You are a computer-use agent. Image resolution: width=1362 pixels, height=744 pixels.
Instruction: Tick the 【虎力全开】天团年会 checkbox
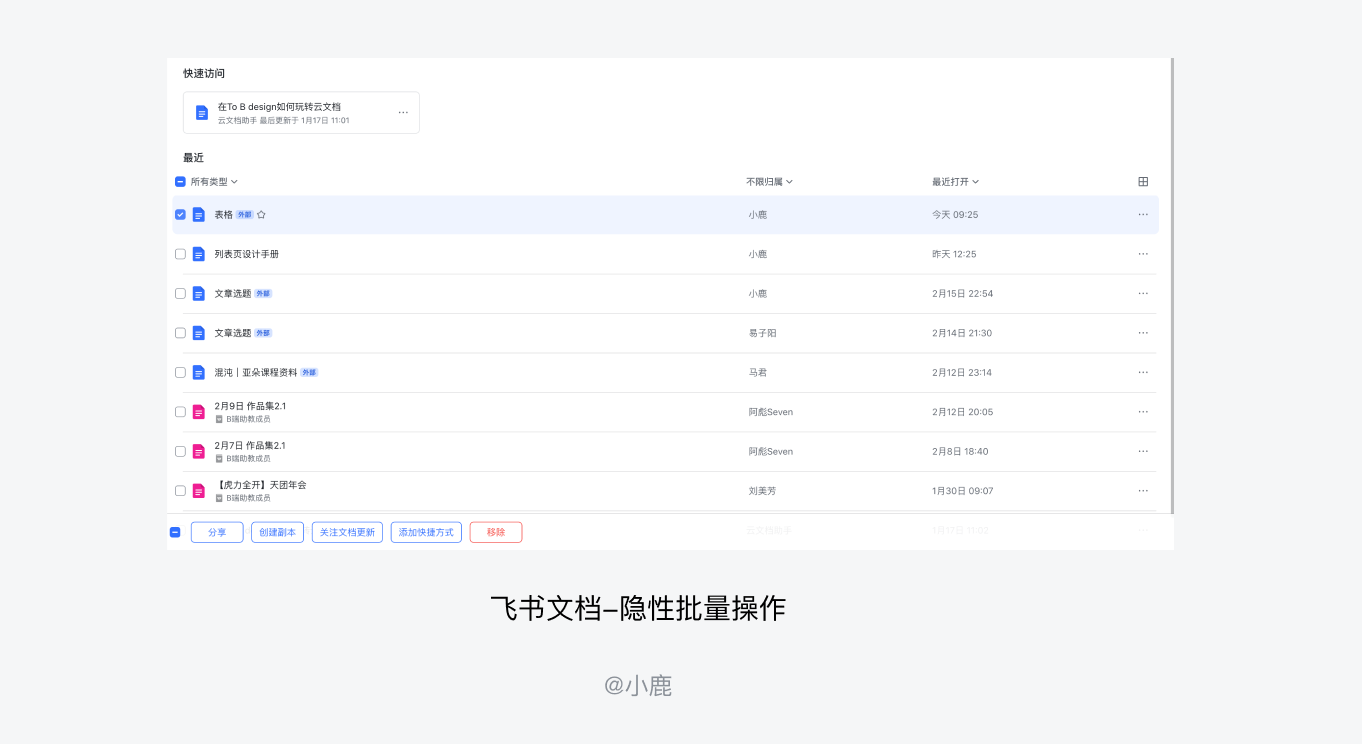pos(180,491)
